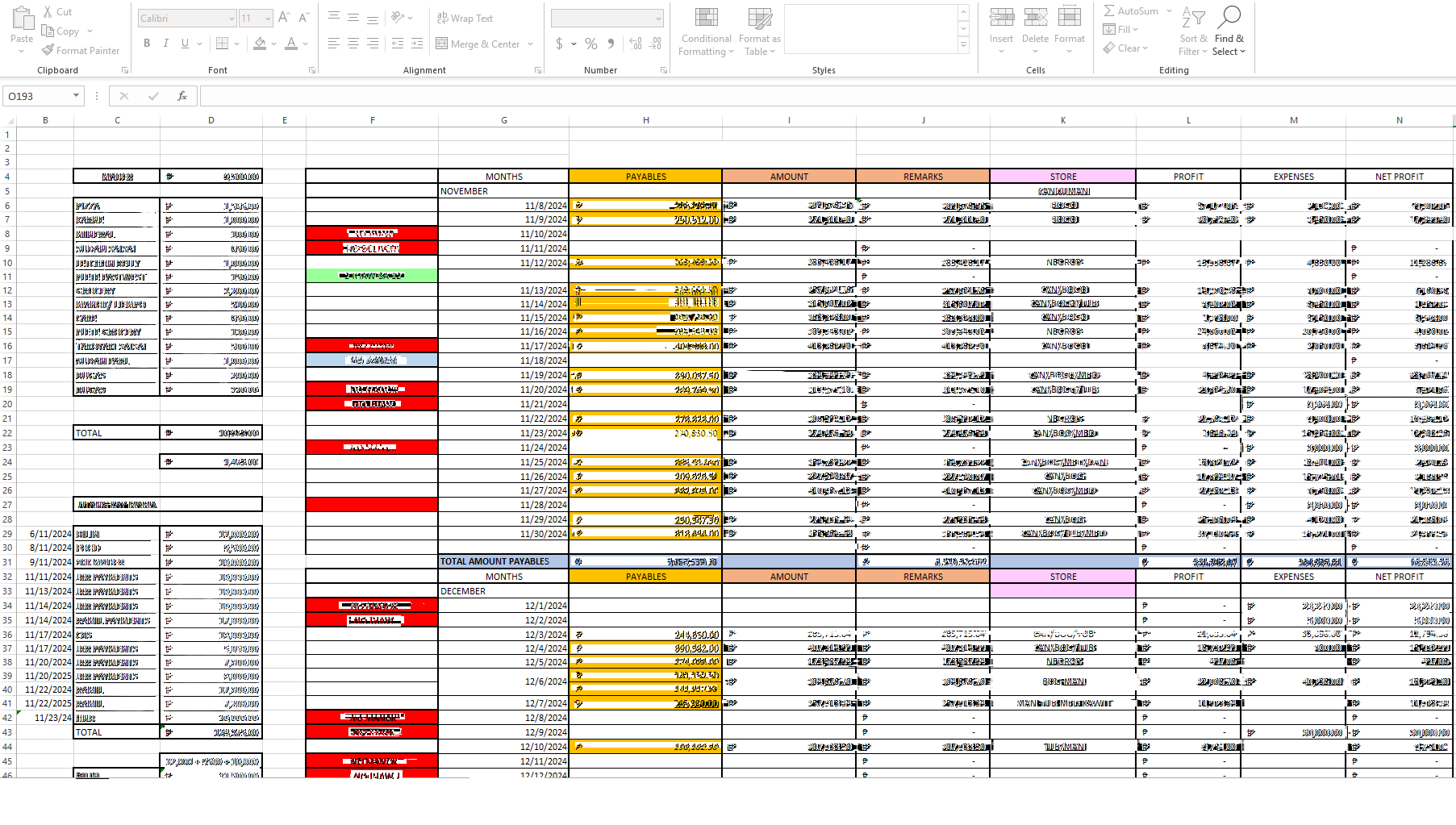Select row 31 header

pos(7,562)
